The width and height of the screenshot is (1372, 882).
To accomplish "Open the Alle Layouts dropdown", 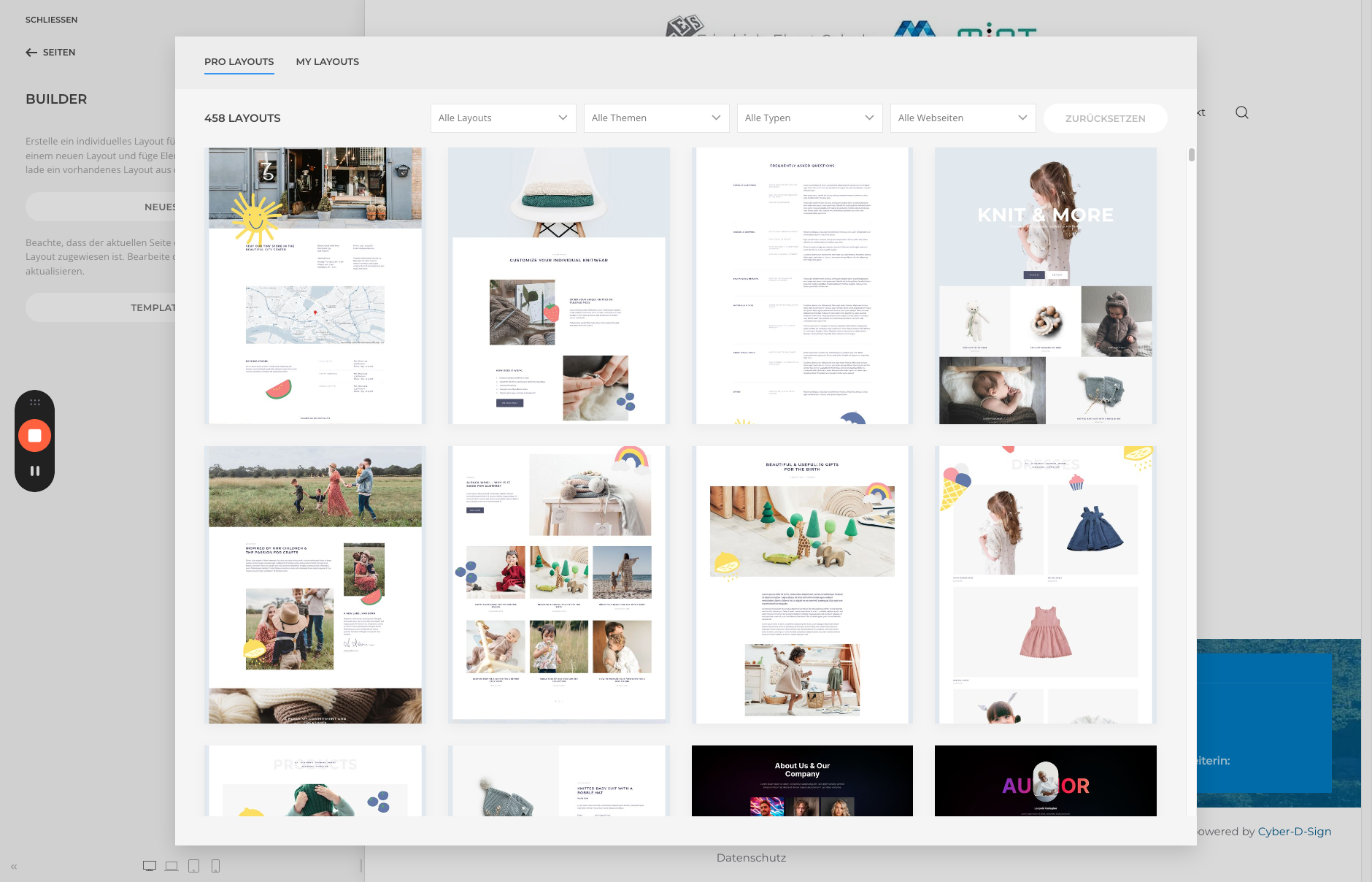I will tap(504, 118).
